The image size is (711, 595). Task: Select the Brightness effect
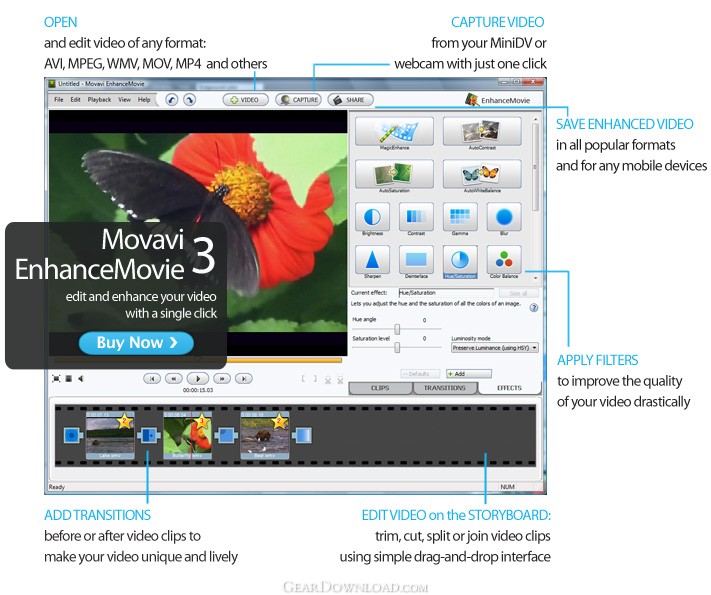pos(372,217)
